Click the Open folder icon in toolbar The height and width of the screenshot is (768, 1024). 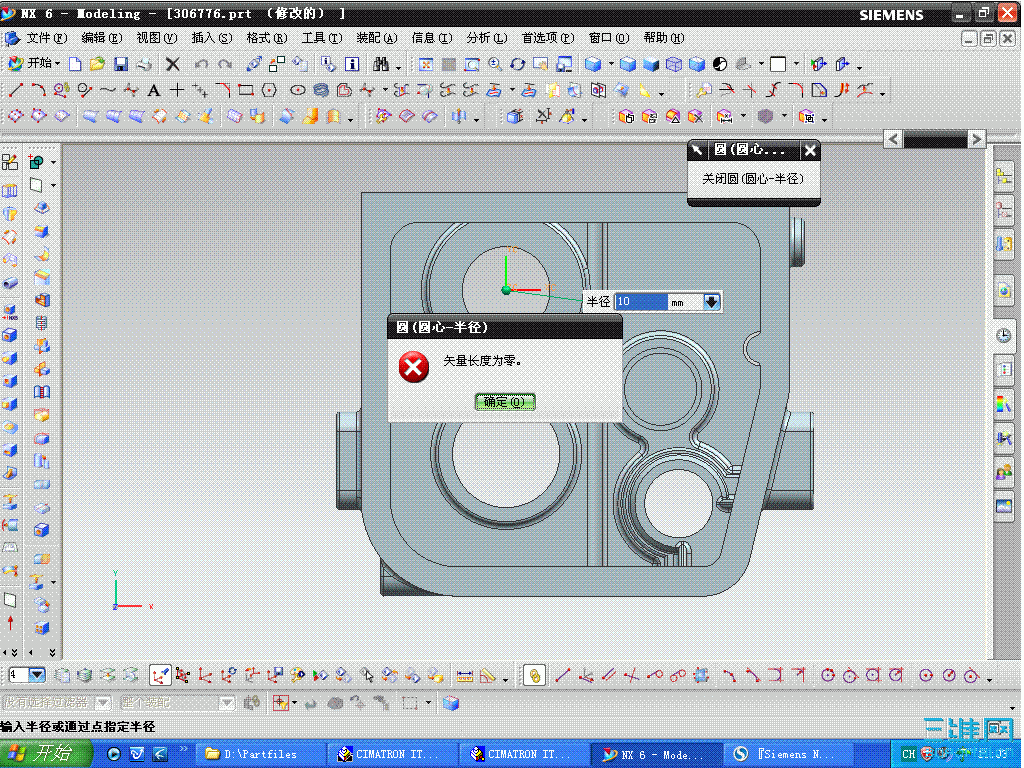[97, 64]
